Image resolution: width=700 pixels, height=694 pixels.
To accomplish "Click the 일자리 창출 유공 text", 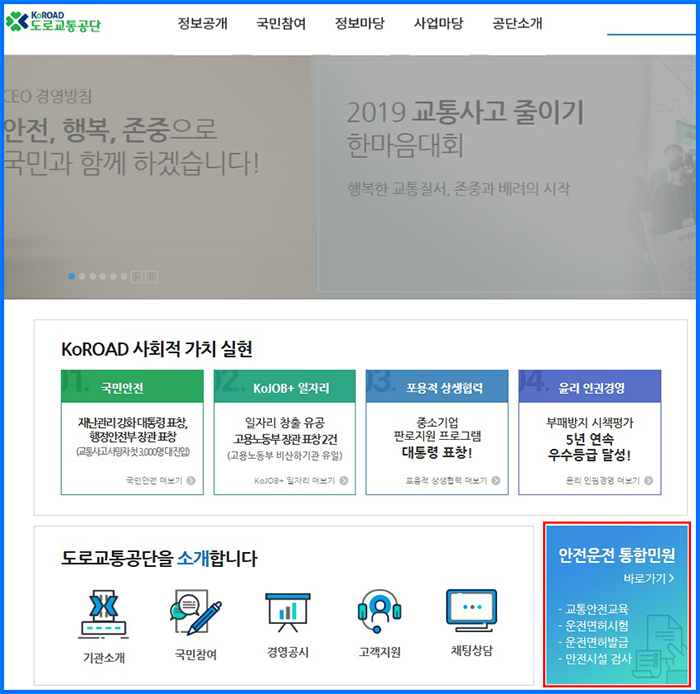I will point(285,422).
